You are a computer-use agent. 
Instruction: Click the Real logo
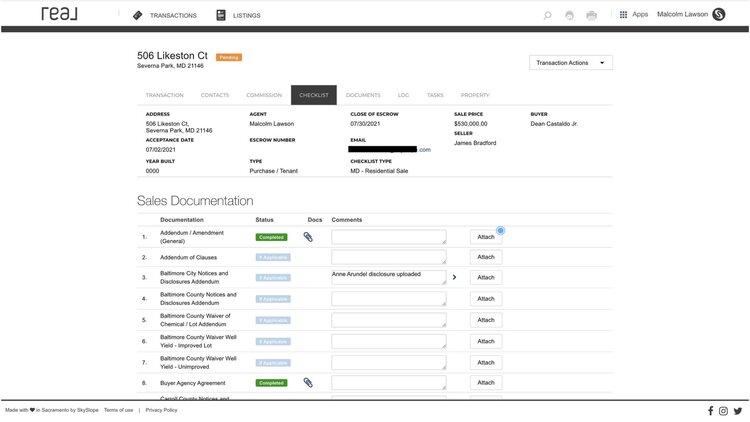tap(59, 14)
